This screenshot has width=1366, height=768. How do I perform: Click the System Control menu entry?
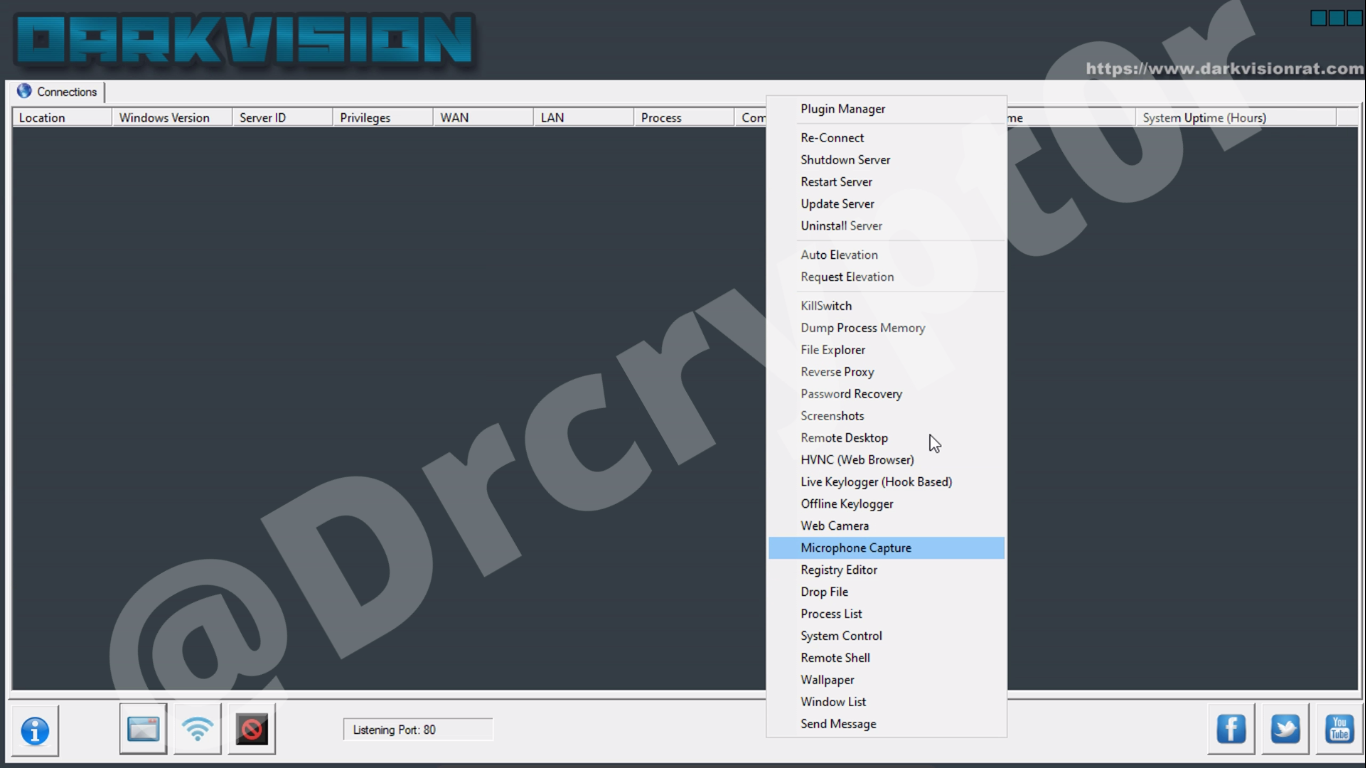pos(886,636)
